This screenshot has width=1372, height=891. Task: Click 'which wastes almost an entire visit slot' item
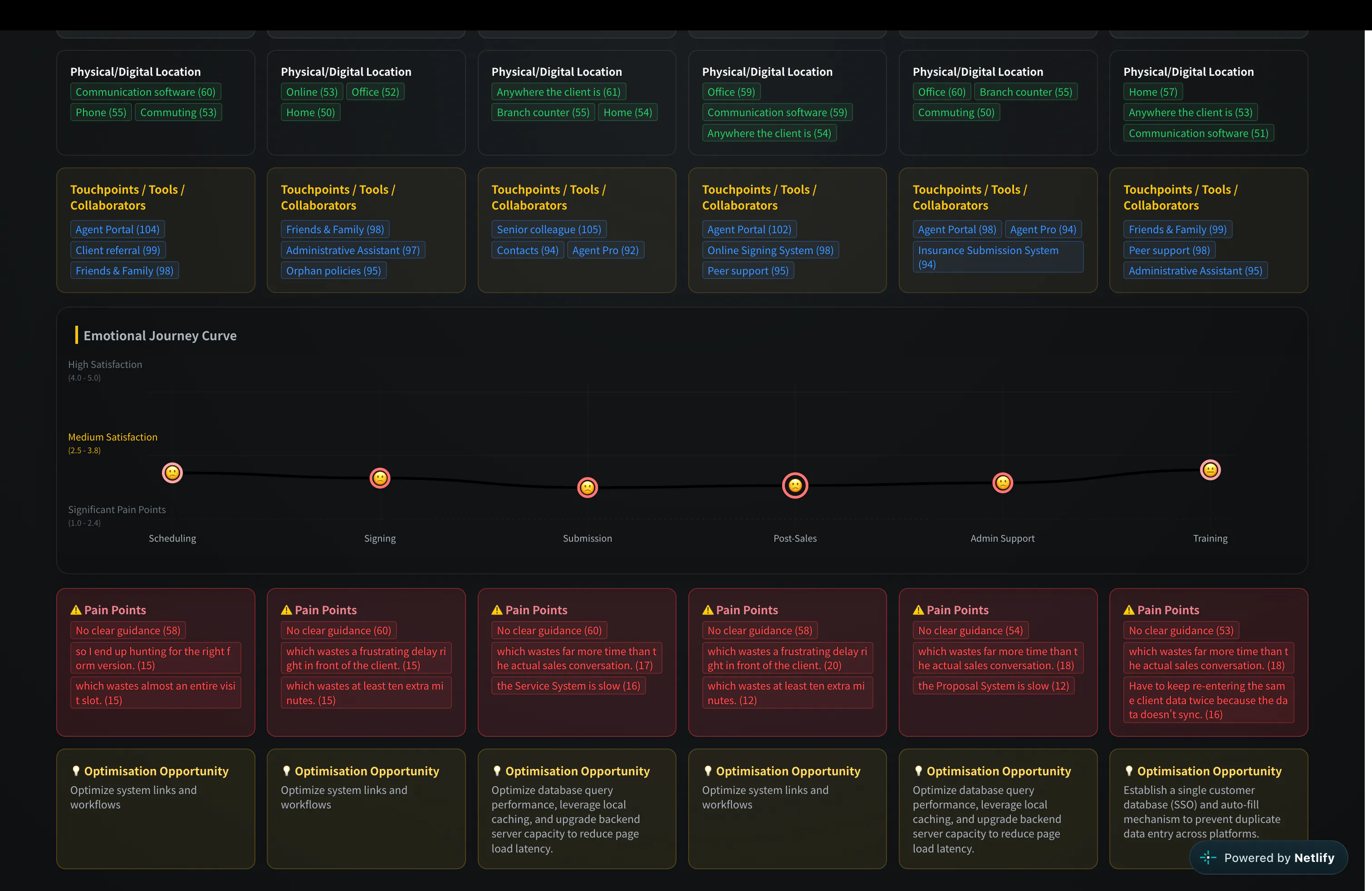tap(156, 693)
